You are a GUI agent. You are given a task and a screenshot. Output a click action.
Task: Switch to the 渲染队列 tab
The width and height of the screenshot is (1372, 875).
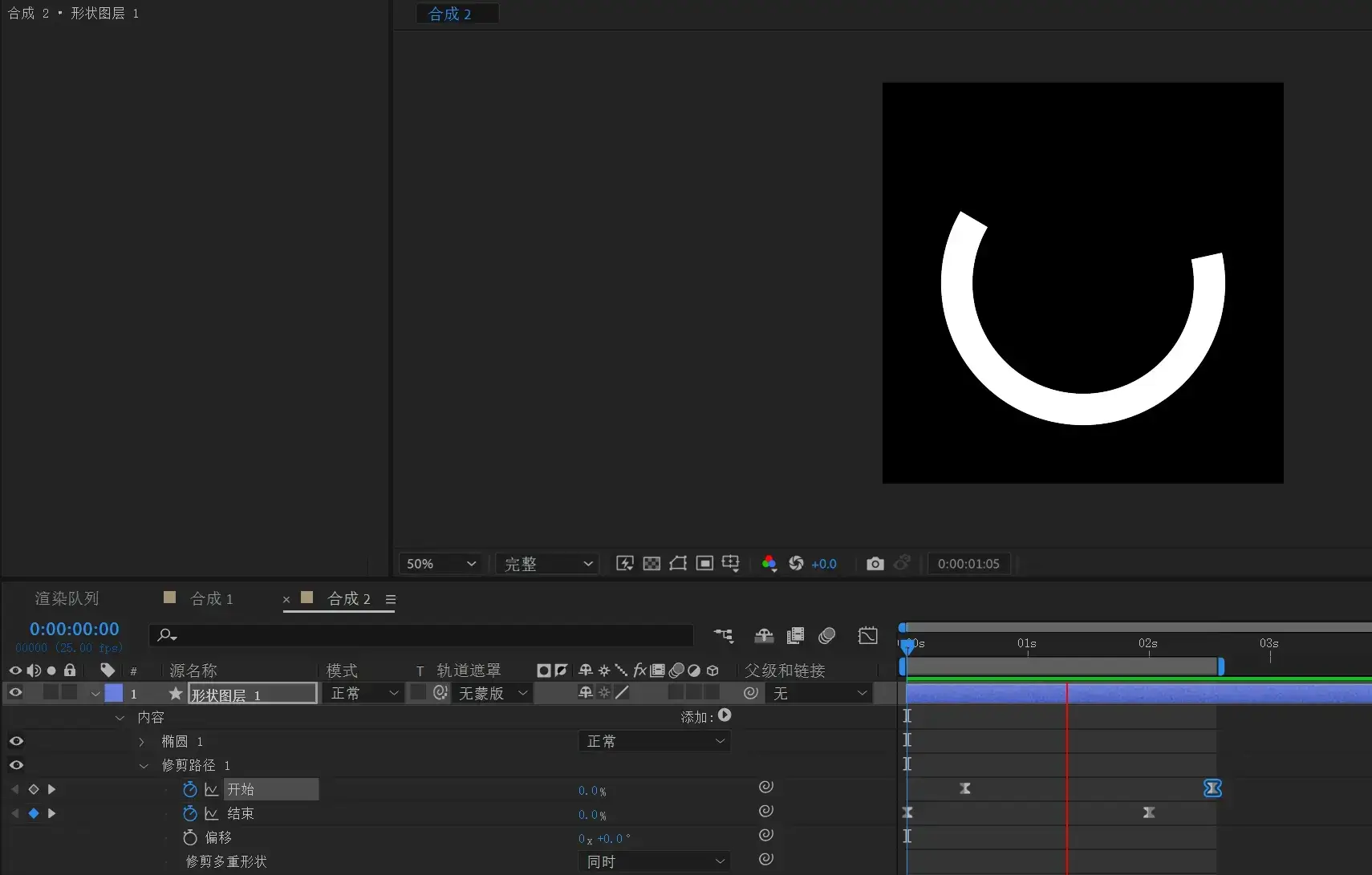pyautogui.click(x=67, y=598)
